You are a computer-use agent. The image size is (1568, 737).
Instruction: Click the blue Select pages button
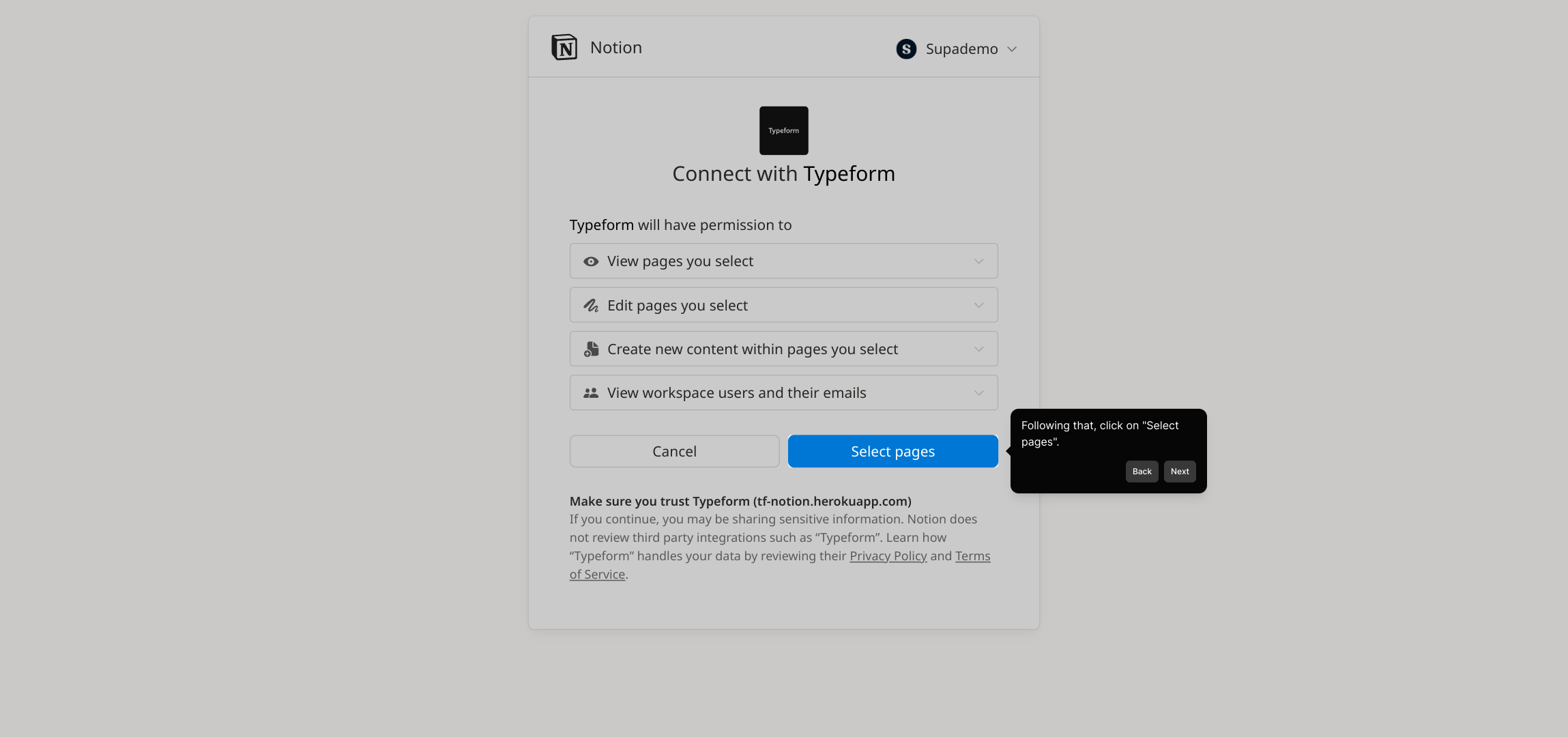(x=892, y=451)
